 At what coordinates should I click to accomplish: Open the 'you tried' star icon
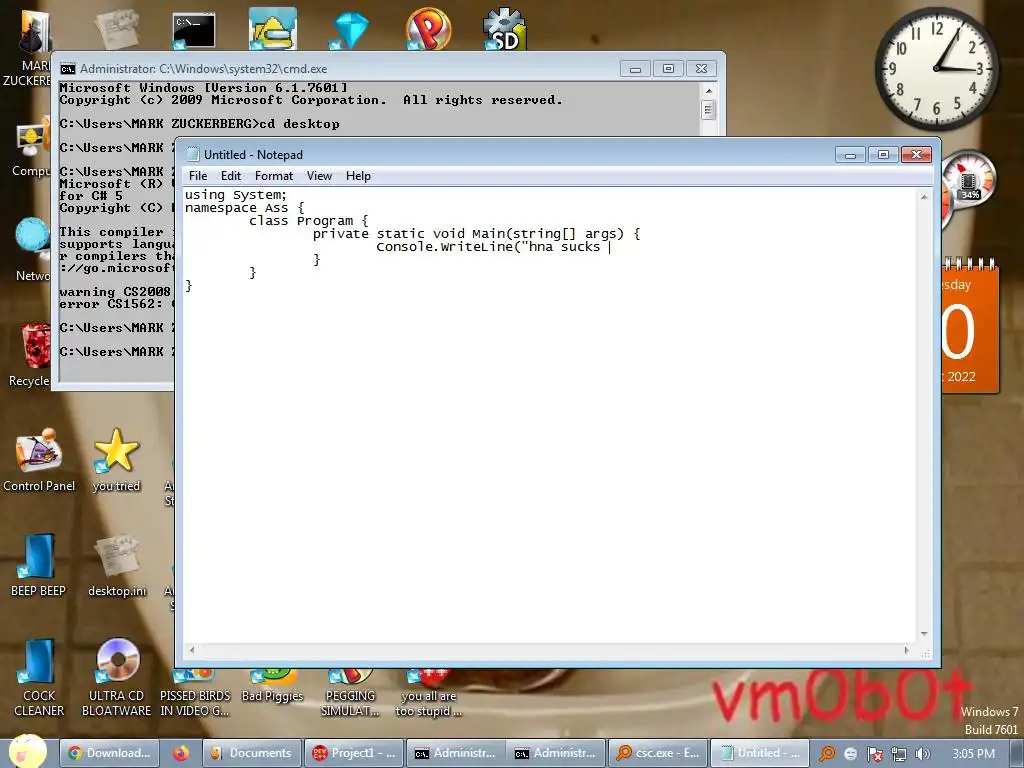coord(116,451)
